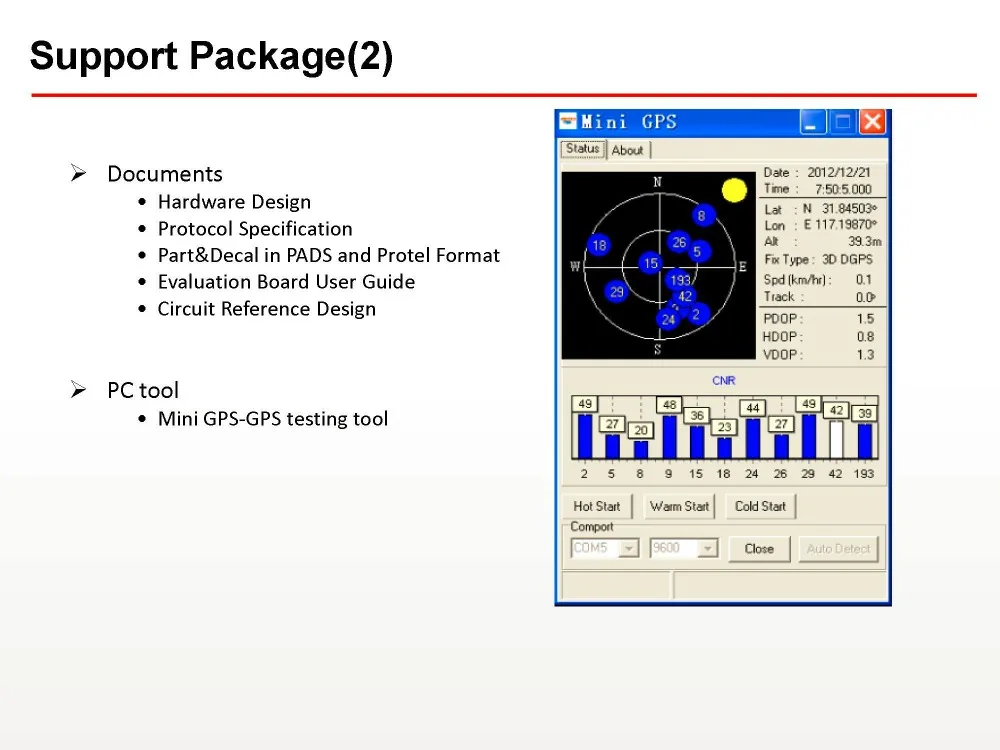Click the CNR value label 44

753,408
